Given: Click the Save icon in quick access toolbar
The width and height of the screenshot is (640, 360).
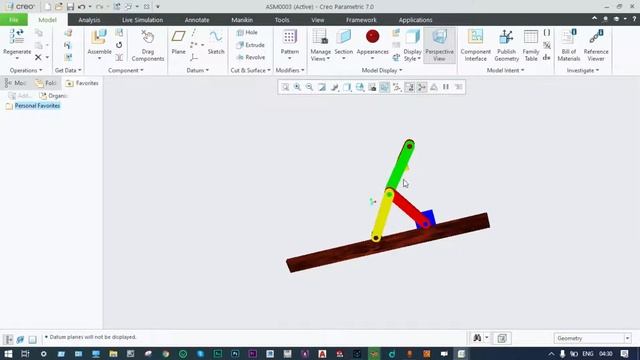Looking at the screenshot, I should pyautogui.click(x=70, y=7).
